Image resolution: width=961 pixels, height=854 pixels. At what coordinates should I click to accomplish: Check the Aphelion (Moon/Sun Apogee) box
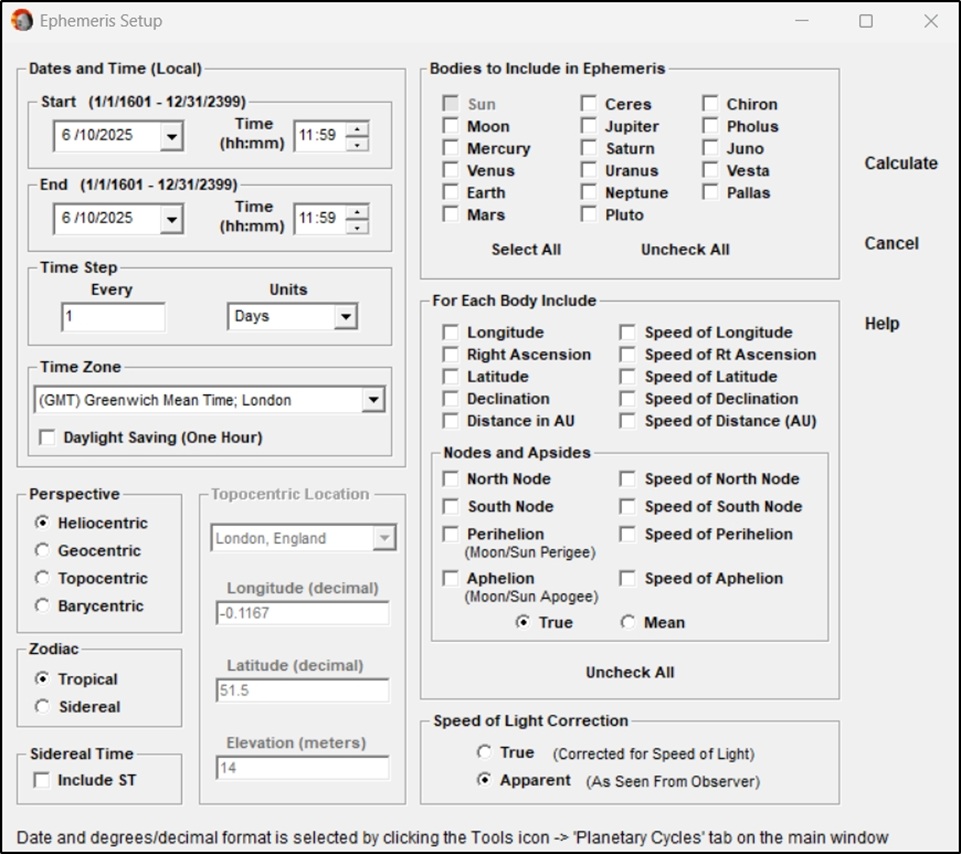tap(449, 578)
